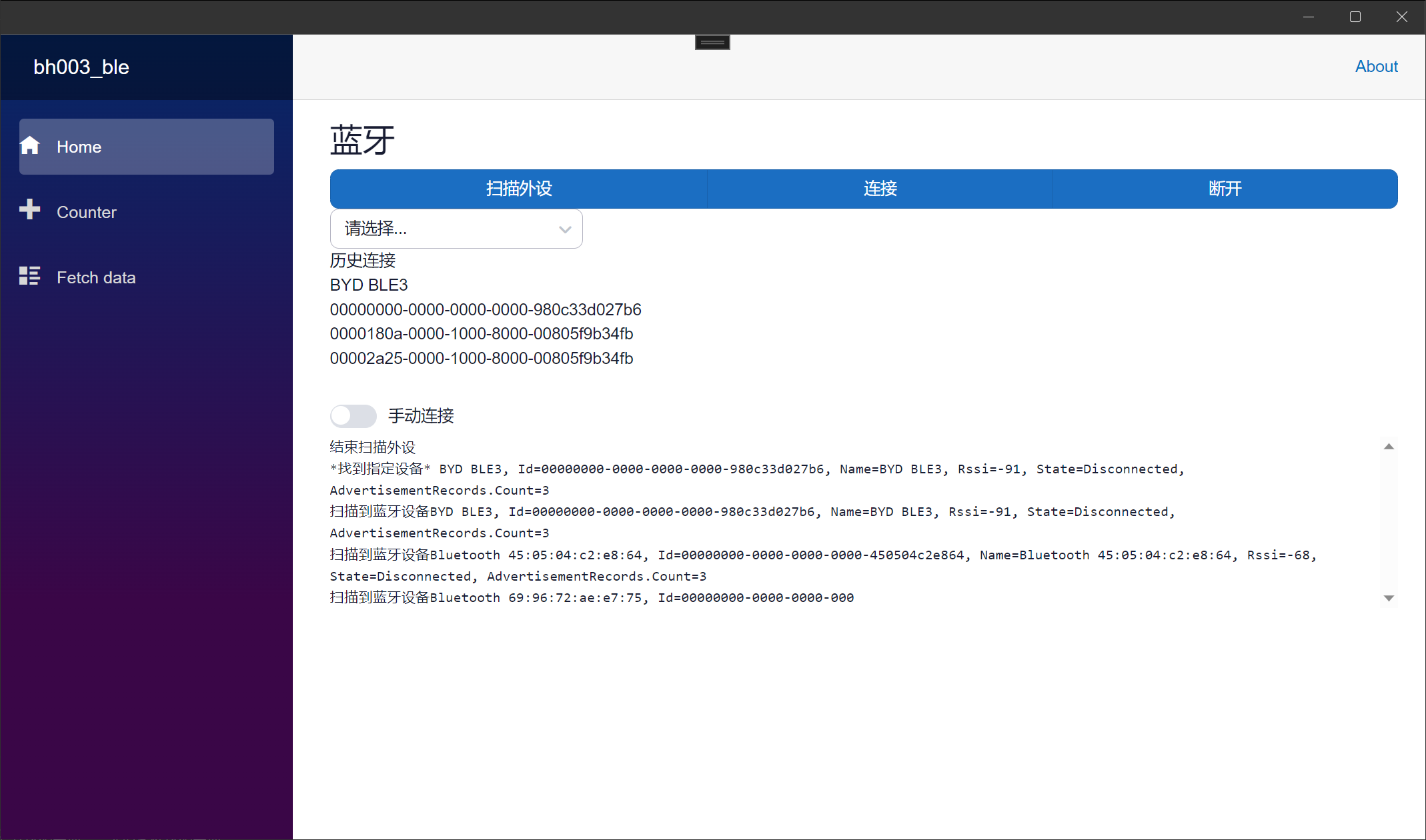Image resolution: width=1426 pixels, height=840 pixels.
Task: Click the Counter plus icon
Action: (30, 209)
